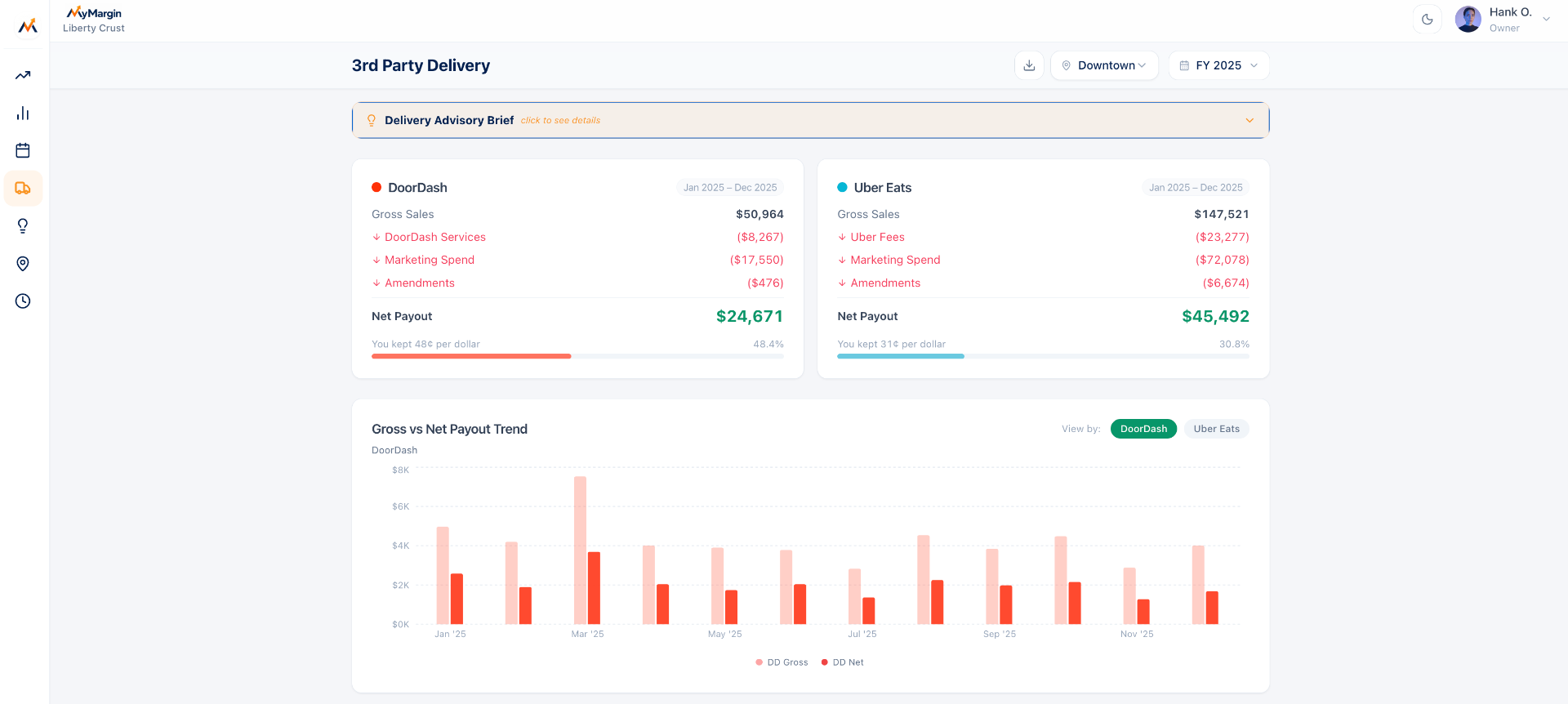Expand the Delivery Advisory Brief chevron
Viewport: 1568px width, 704px height.
click(x=1249, y=120)
